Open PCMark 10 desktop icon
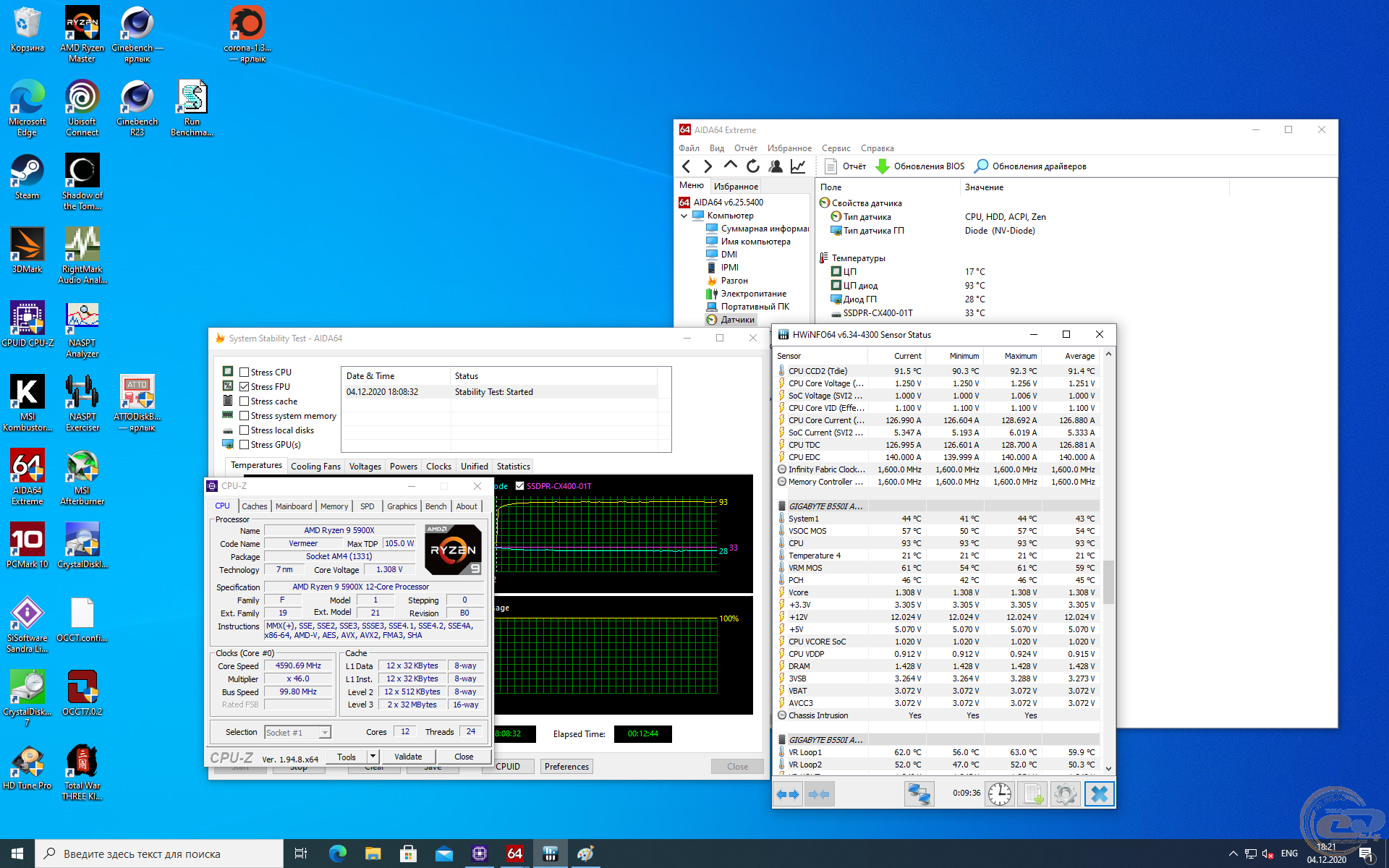 coord(27,545)
